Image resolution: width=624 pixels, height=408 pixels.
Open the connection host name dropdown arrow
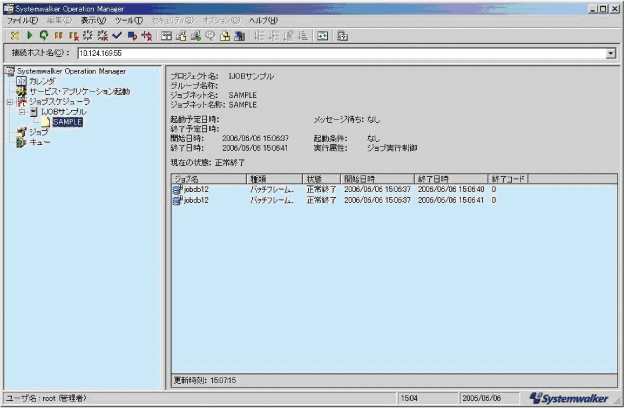point(610,53)
